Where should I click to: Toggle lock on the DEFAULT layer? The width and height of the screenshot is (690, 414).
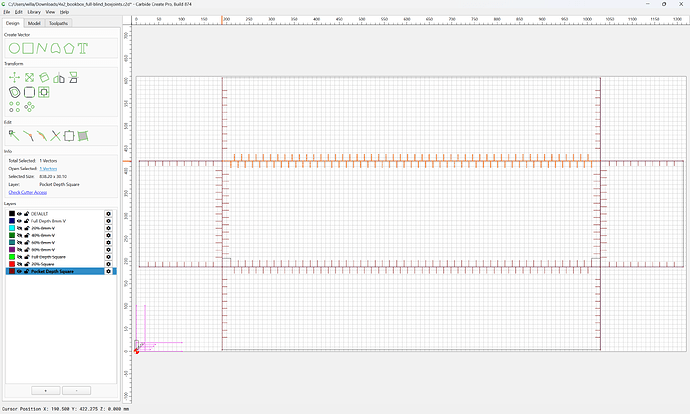click(26, 214)
